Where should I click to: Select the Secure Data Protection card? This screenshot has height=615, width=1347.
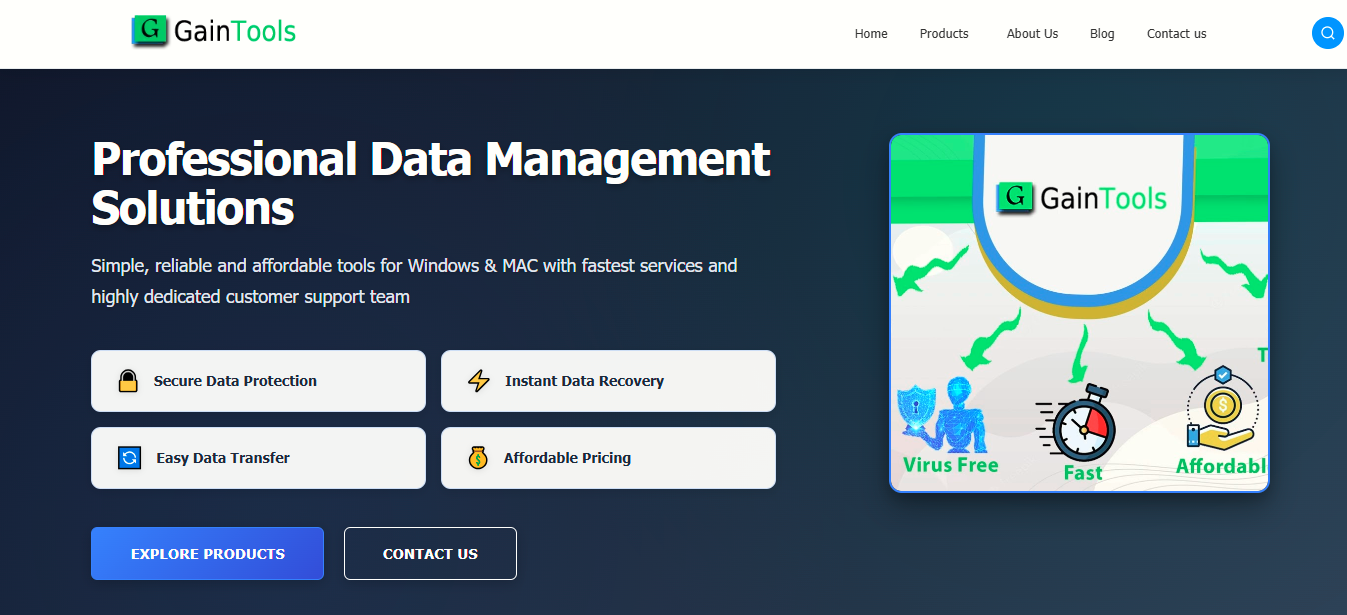[x=258, y=381]
